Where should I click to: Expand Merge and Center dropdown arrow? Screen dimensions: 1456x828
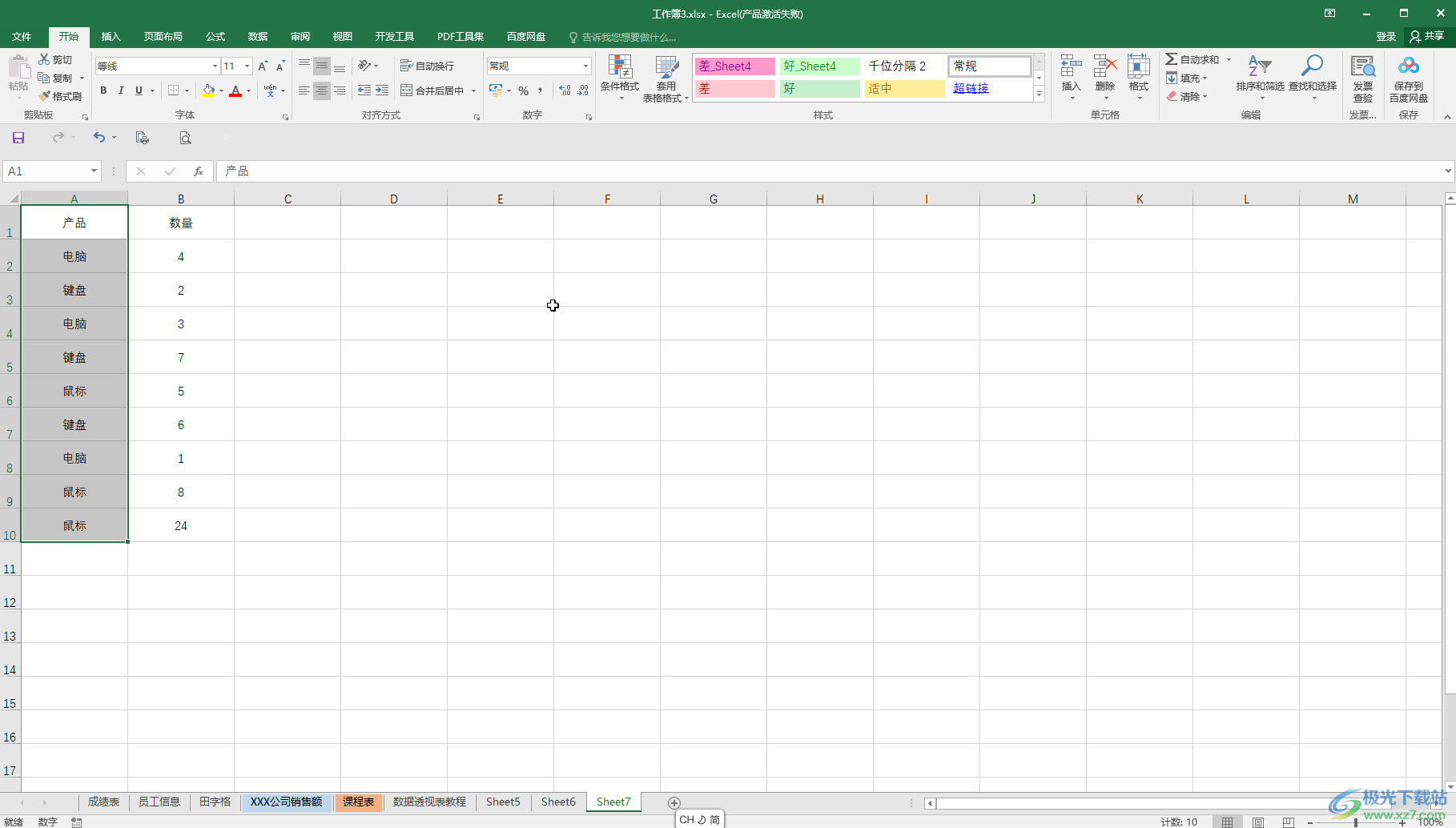pyautogui.click(x=473, y=90)
